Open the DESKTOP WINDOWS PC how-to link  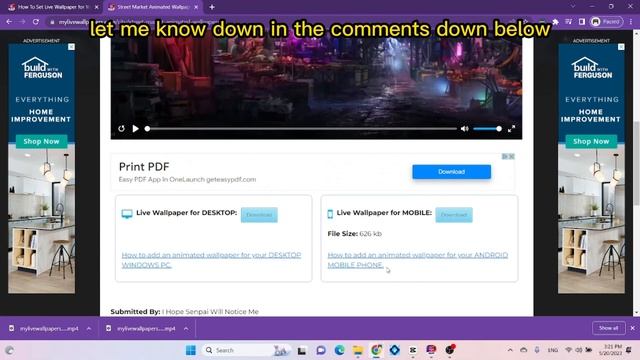point(211,260)
